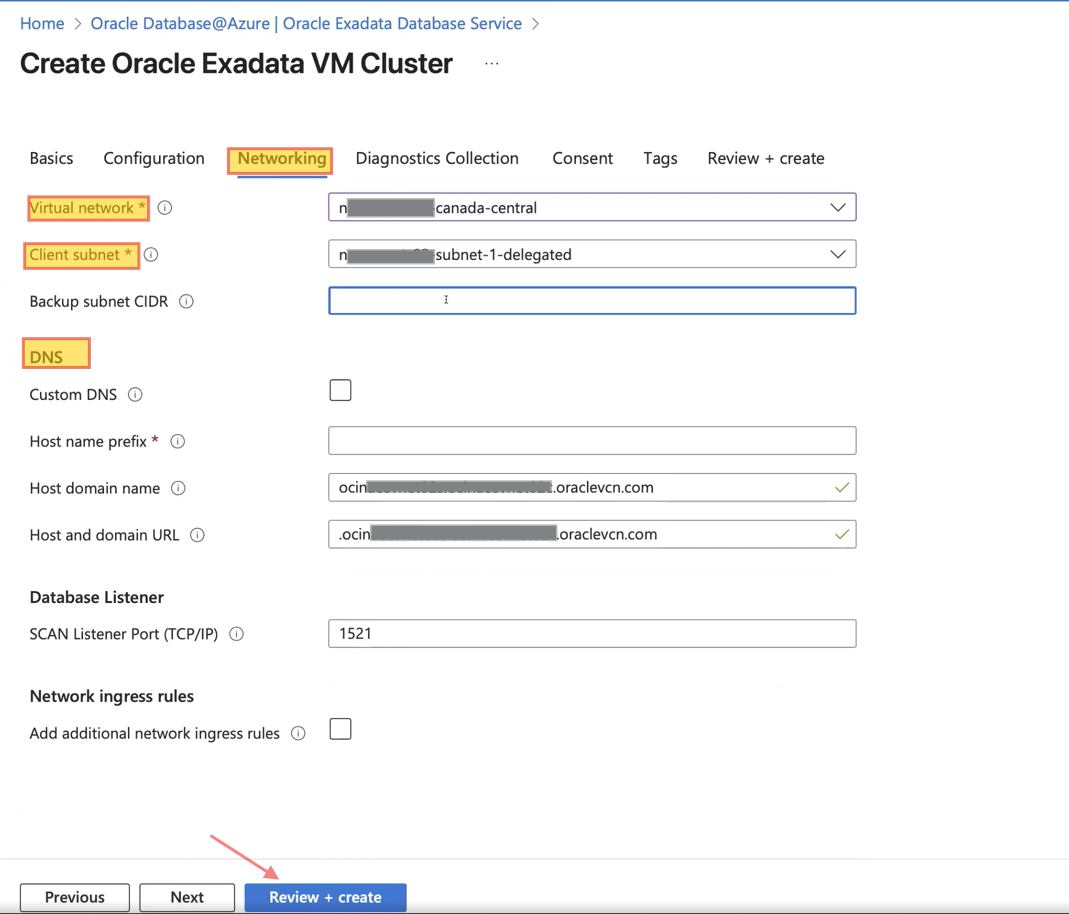Open the Diagnostics Collection tab
The height and width of the screenshot is (914, 1069).
437,158
